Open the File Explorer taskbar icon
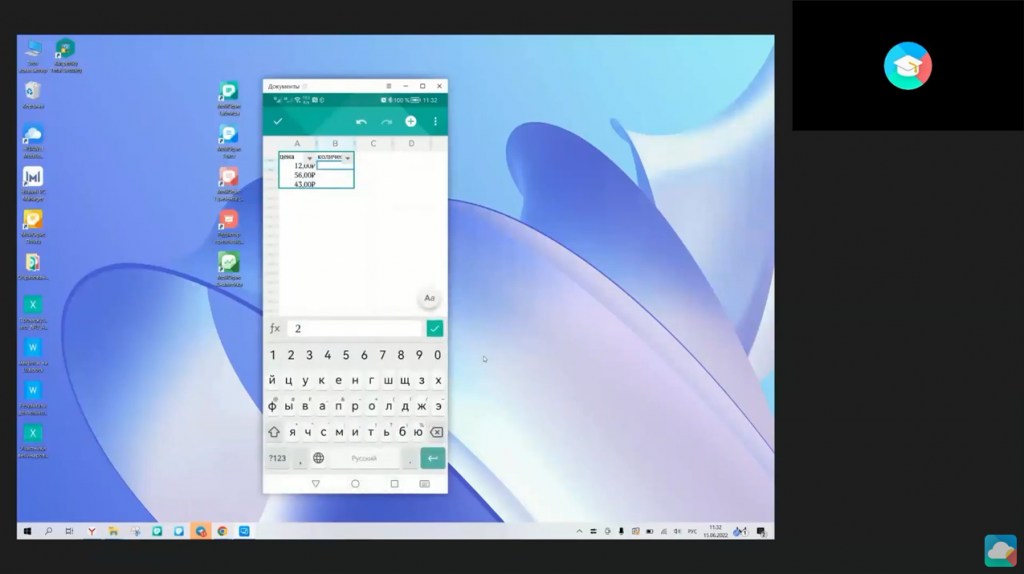This screenshot has height=574, width=1024. [114, 532]
